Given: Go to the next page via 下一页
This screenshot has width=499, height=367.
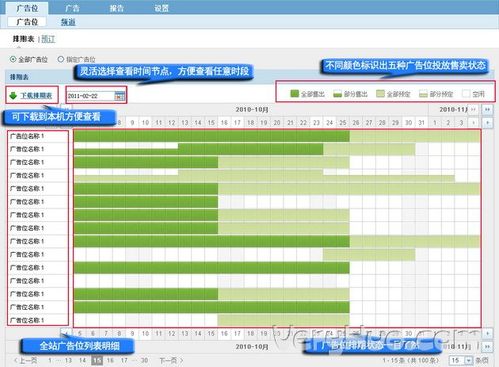Looking at the screenshot, I should (x=171, y=360).
